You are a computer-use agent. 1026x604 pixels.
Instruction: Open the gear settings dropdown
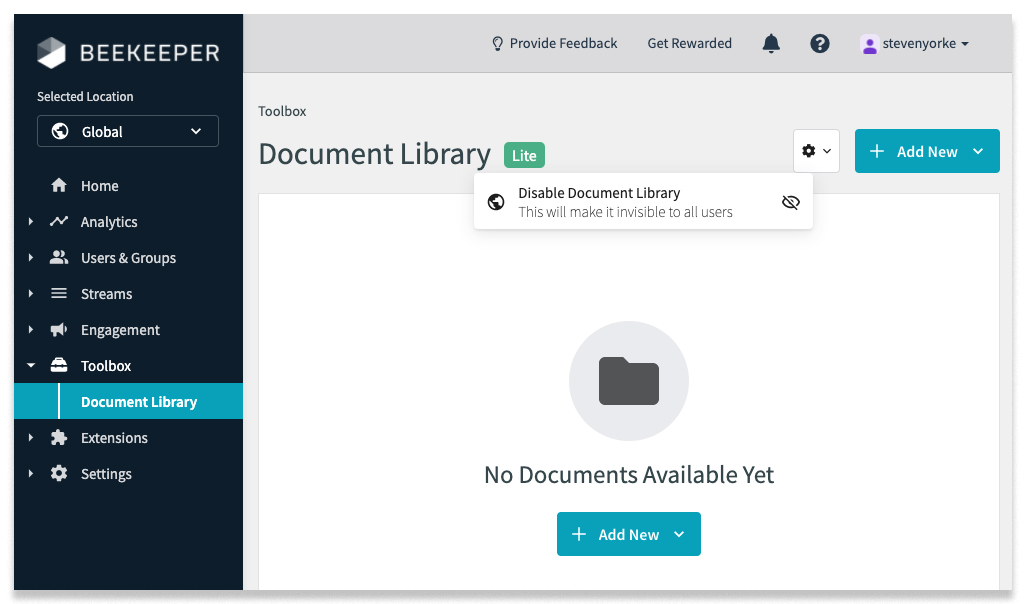[816, 150]
